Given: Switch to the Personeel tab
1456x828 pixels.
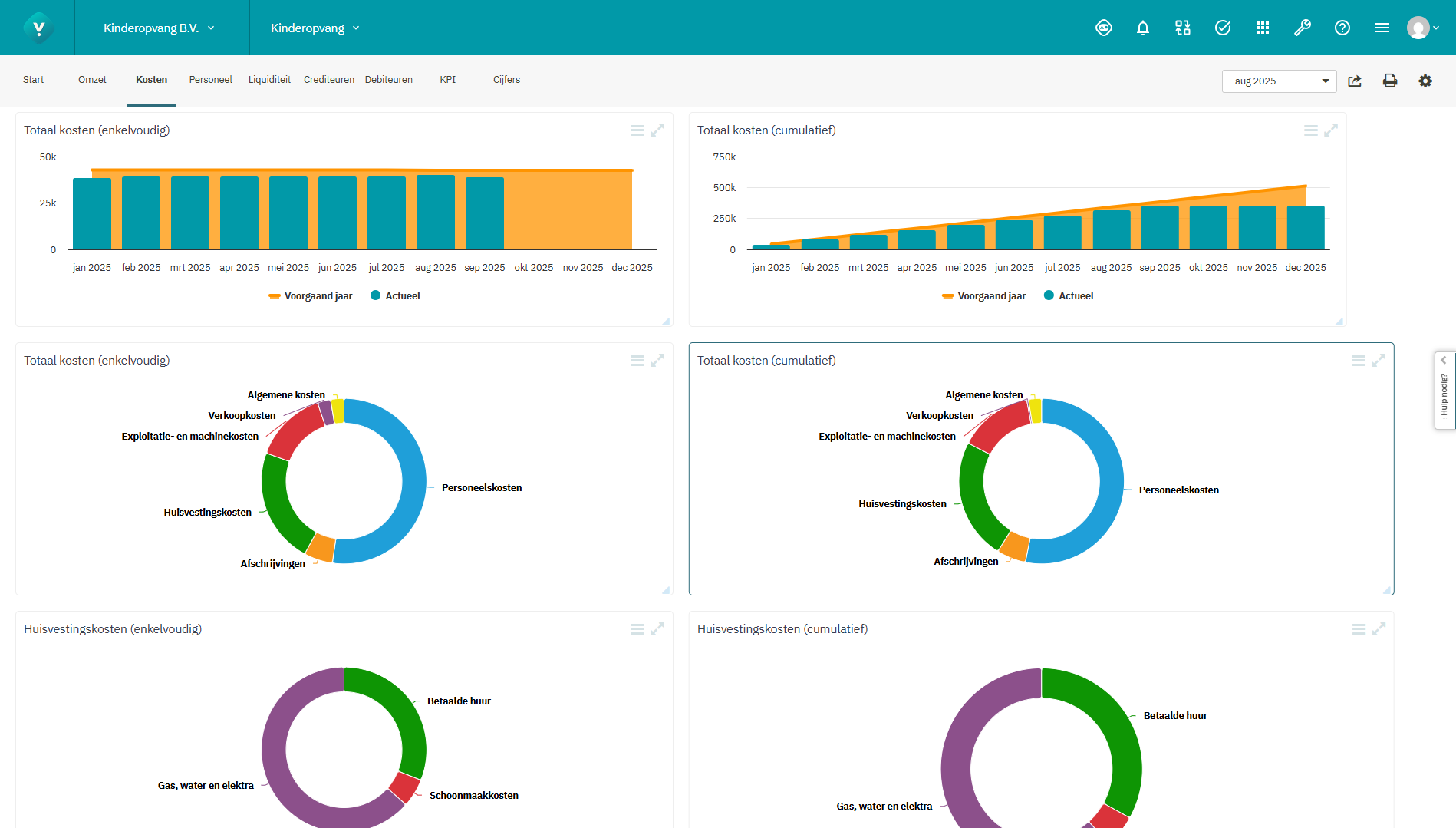Looking at the screenshot, I should coord(210,80).
